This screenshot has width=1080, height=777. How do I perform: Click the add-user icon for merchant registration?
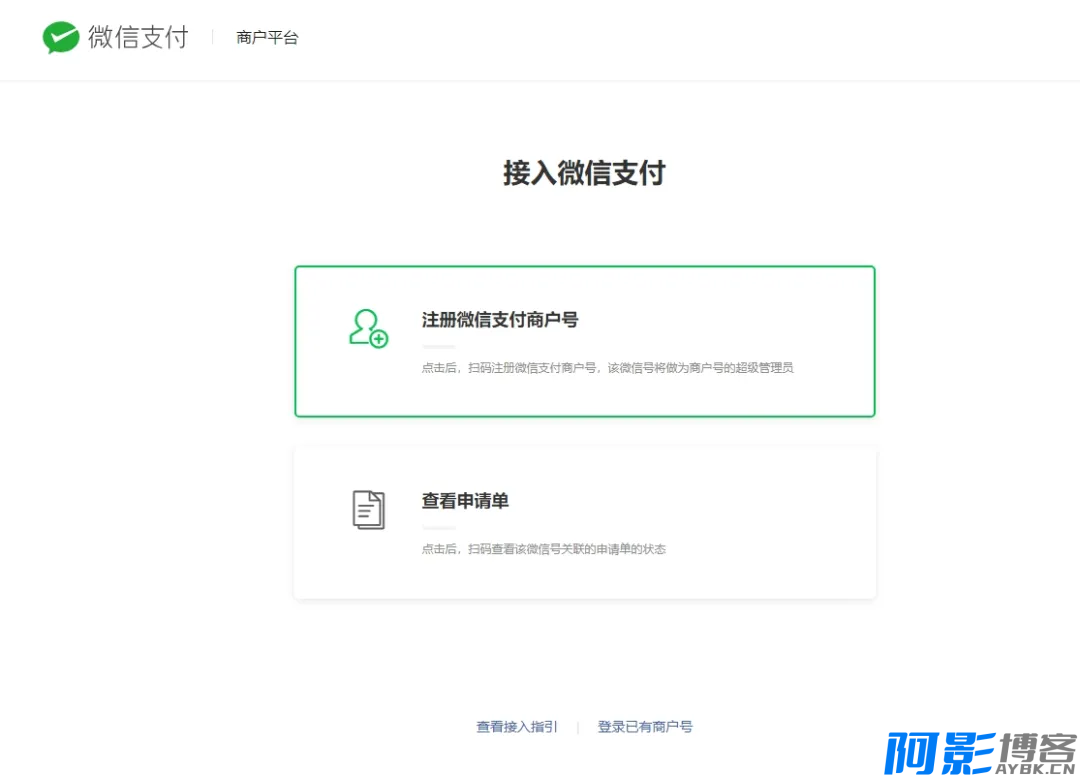[368, 329]
